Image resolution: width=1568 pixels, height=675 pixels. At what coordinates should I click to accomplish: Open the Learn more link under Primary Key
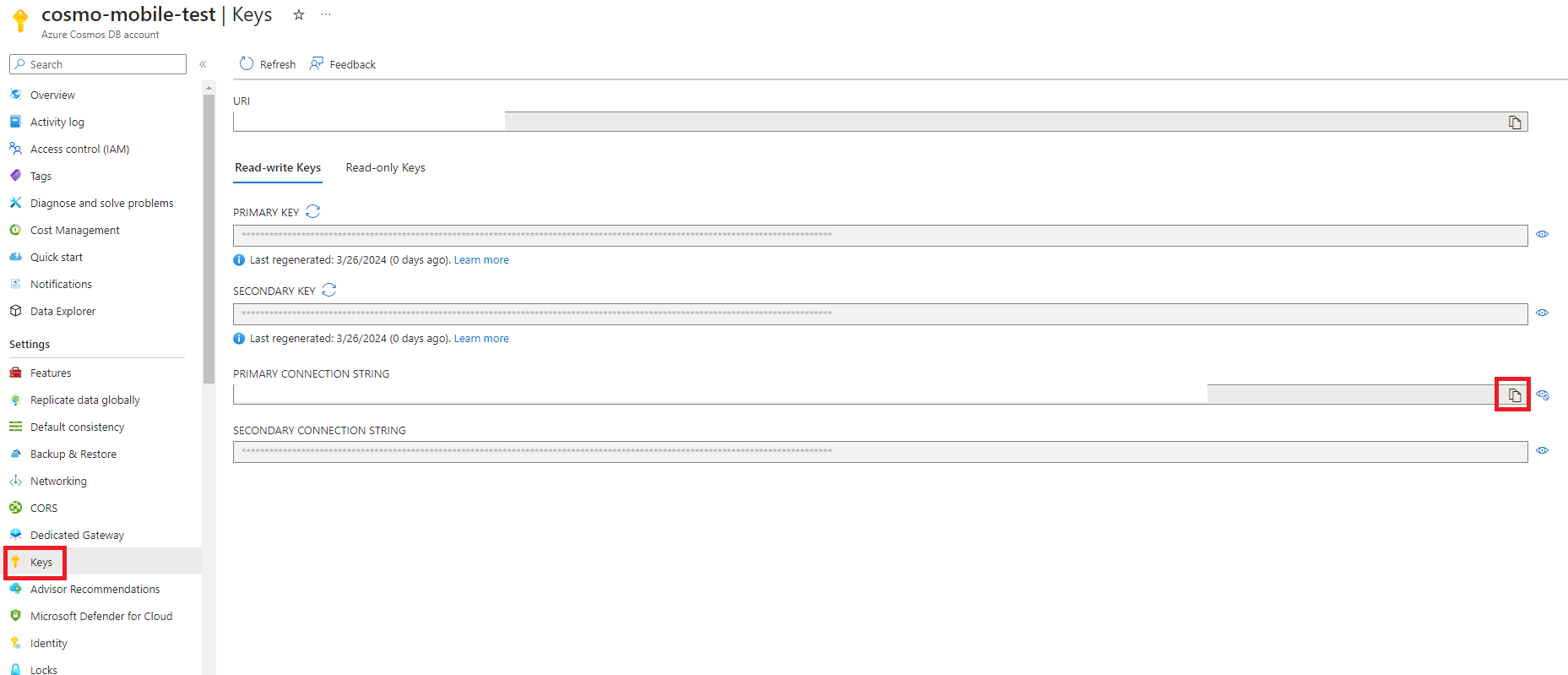(x=481, y=259)
